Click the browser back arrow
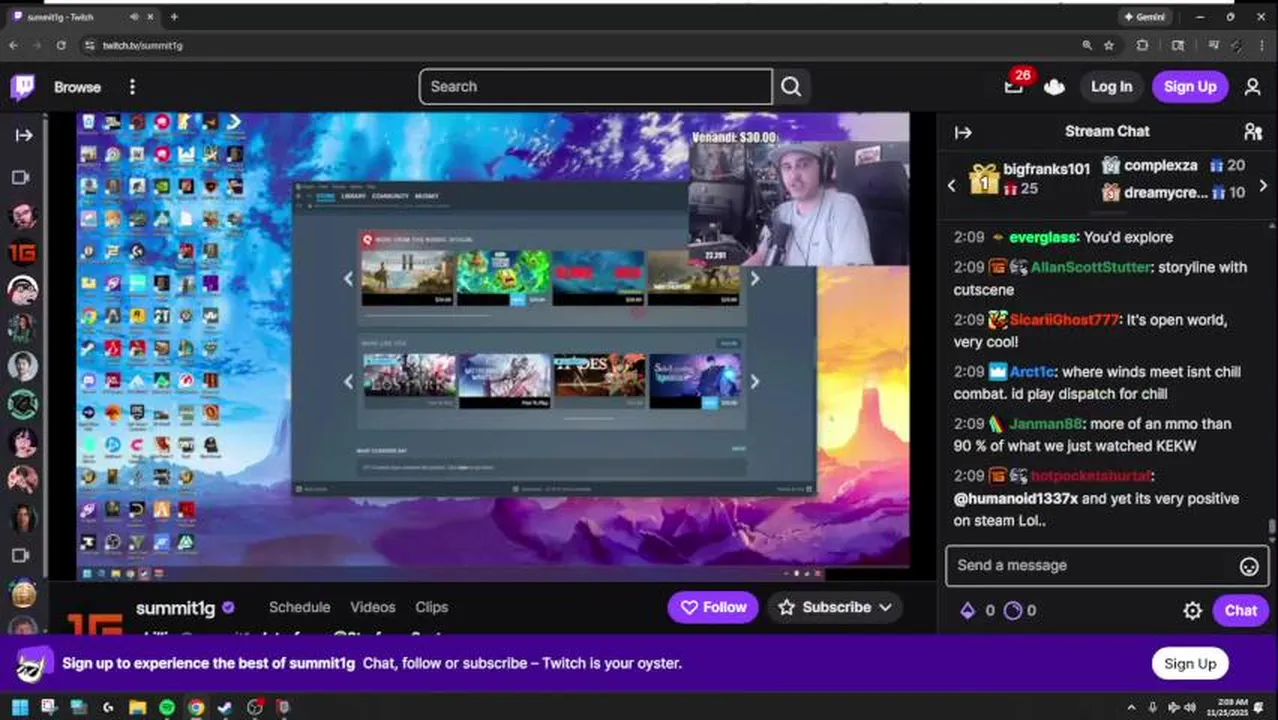 (13, 45)
